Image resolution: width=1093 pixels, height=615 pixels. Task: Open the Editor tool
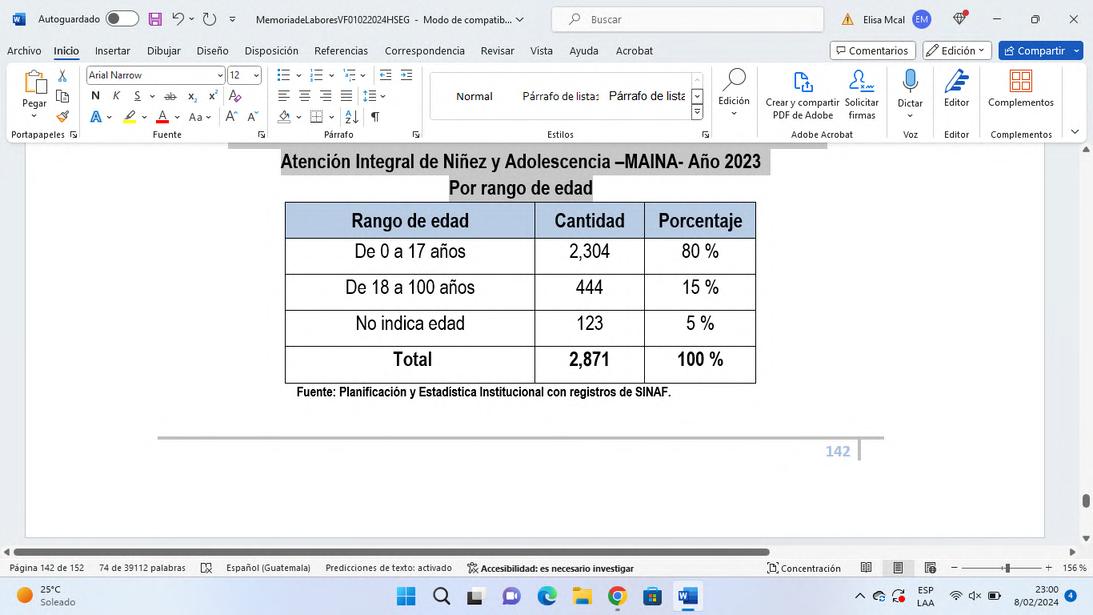pyautogui.click(x=956, y=81)
